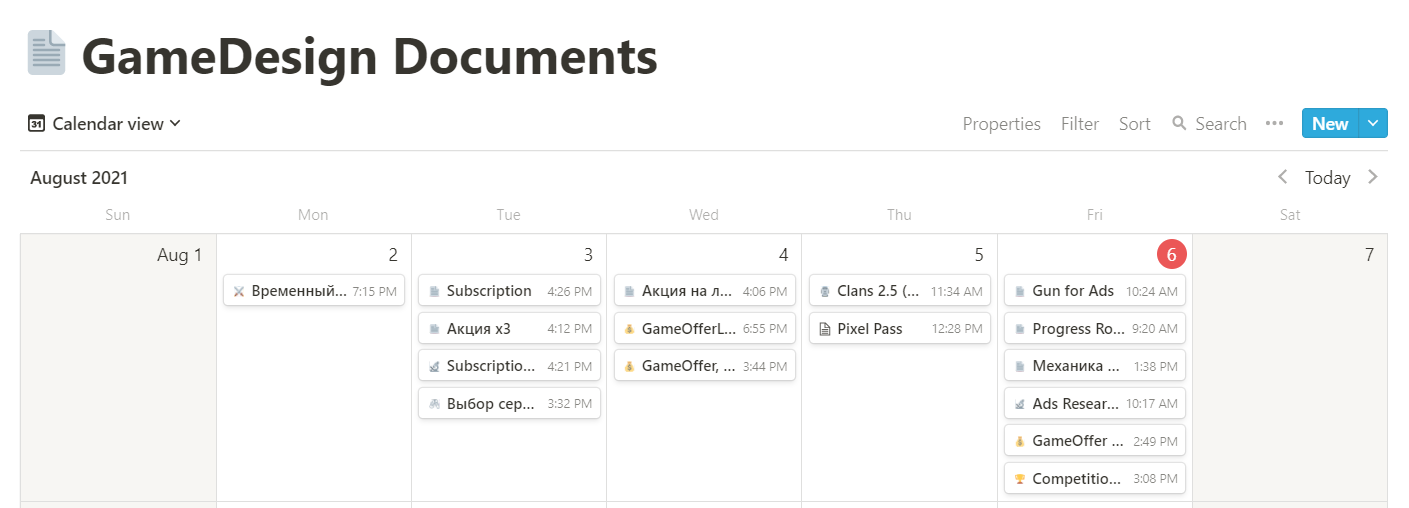Click the crossed swords icon on Monday entry
This screenshot has width=1409, height=508.
(x=239, y=291)
